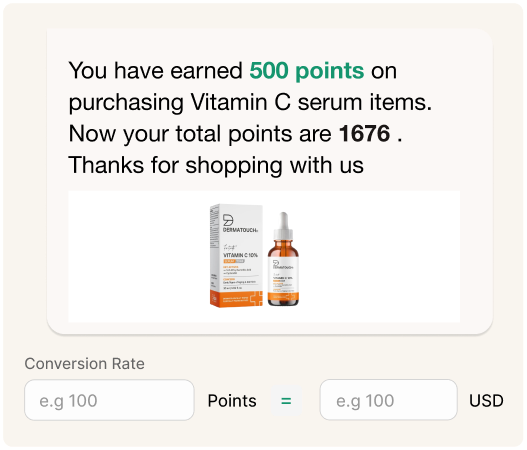This screenshot has width=527, height=450.
Task: Click the green equals sign icon
Action: click(x=286, y=401)
